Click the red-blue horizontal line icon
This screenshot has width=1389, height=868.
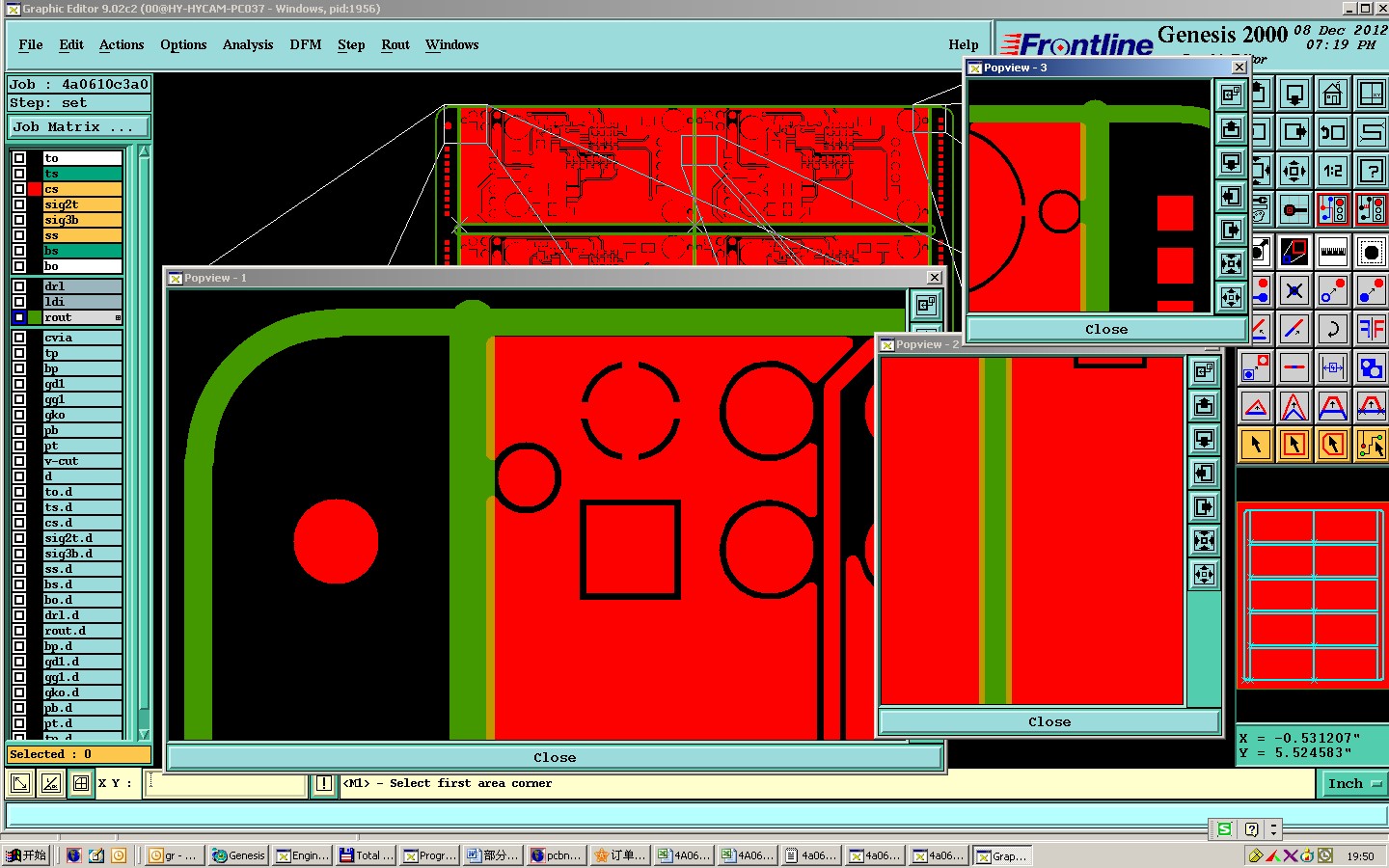point(1294,367)
